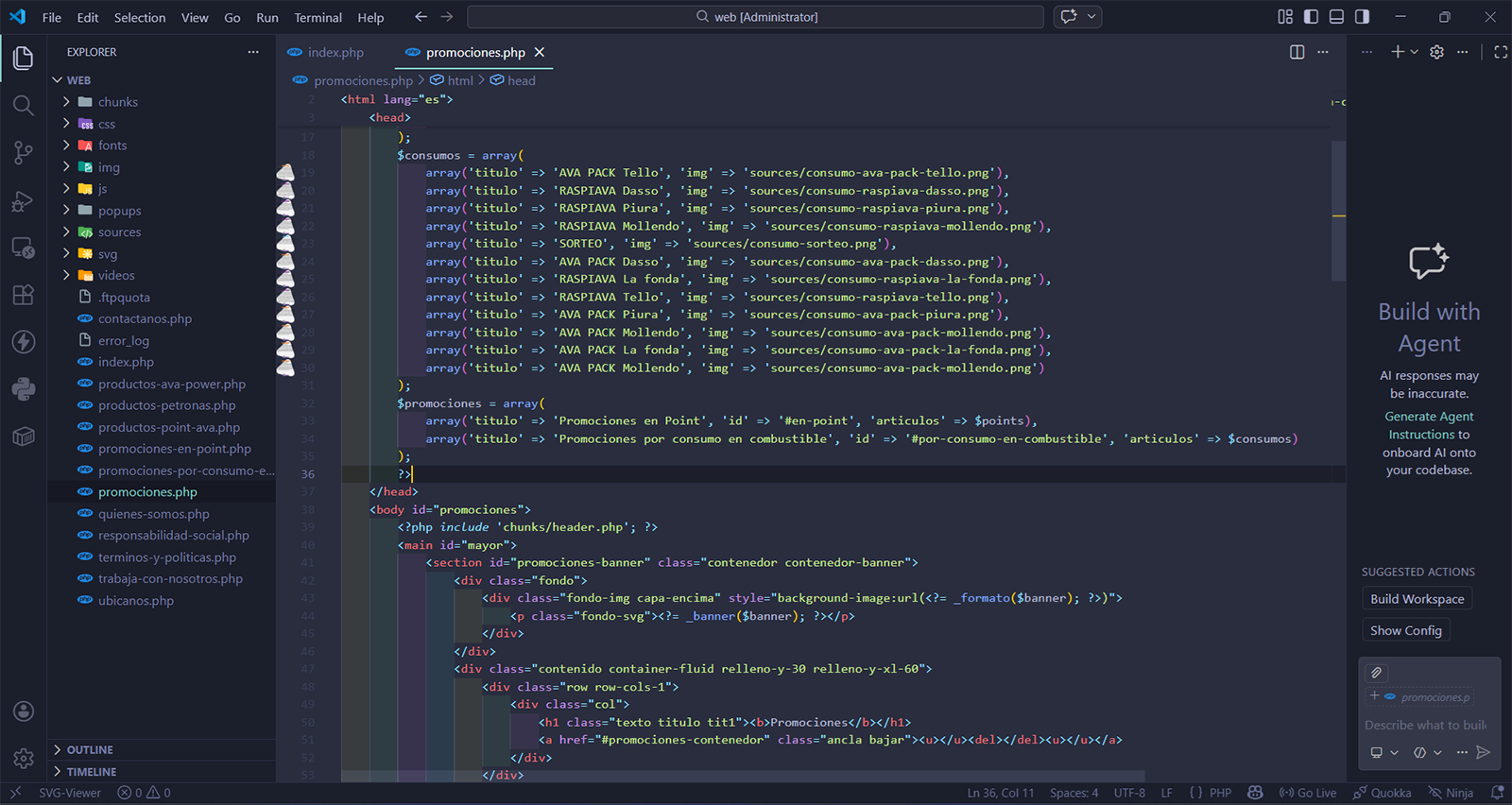Toggle the bottom panel visibility

coord(1336,17)
